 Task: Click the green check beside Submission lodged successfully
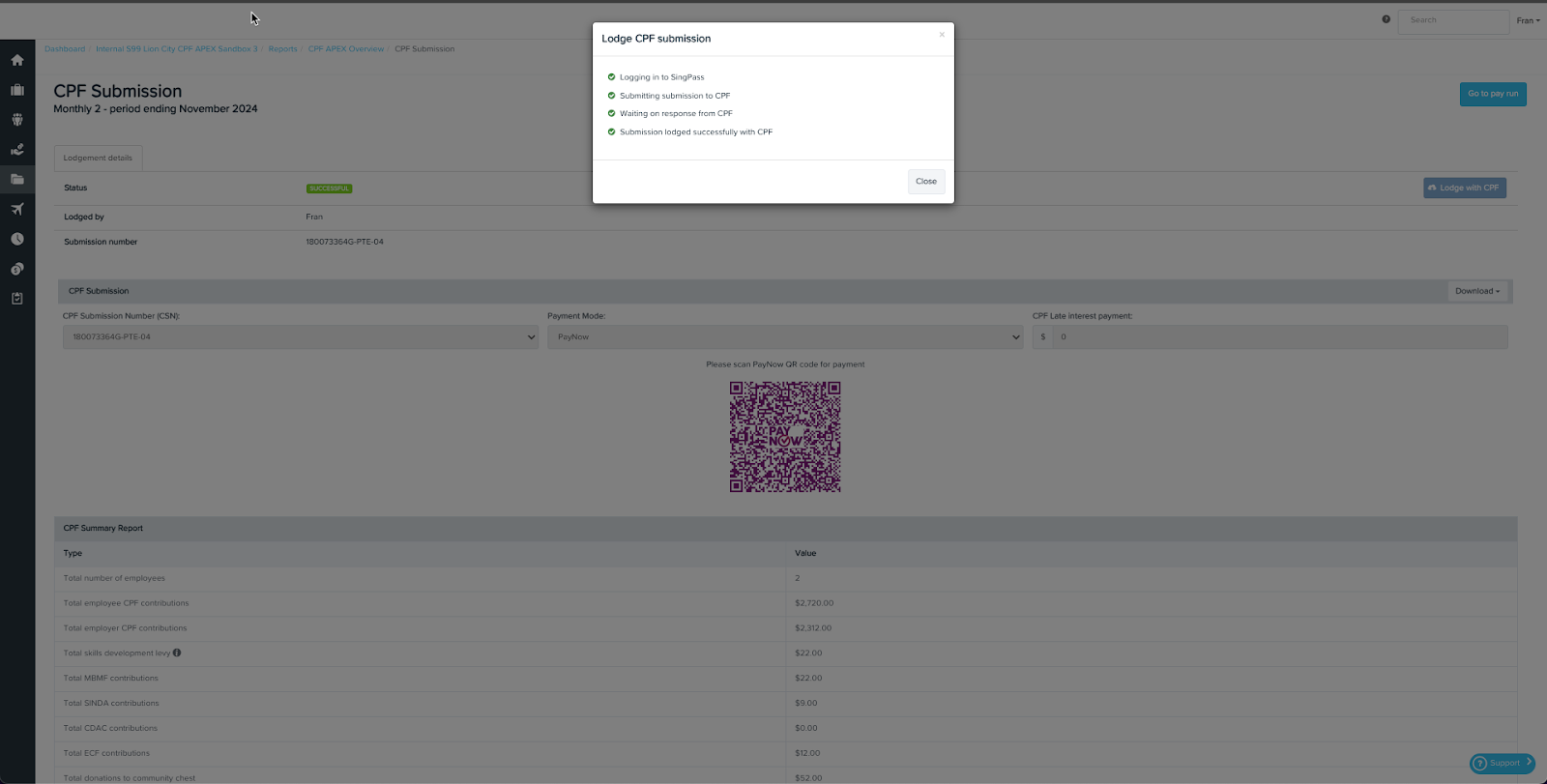pyautogui.click(x=611, y=131)
